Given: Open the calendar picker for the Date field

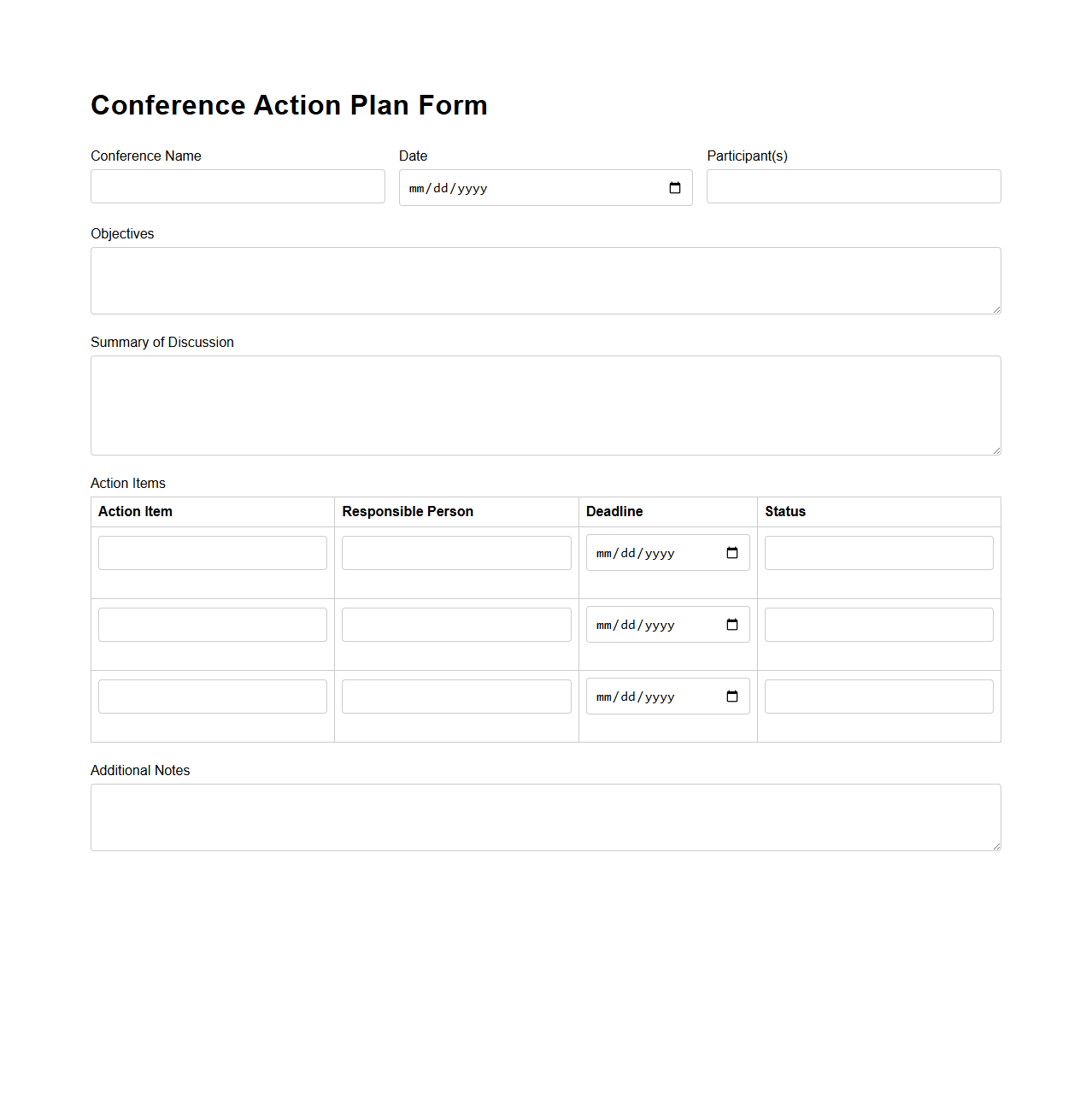Looking at the screenshot, I should pyautogui.click(x=674, y=188).
